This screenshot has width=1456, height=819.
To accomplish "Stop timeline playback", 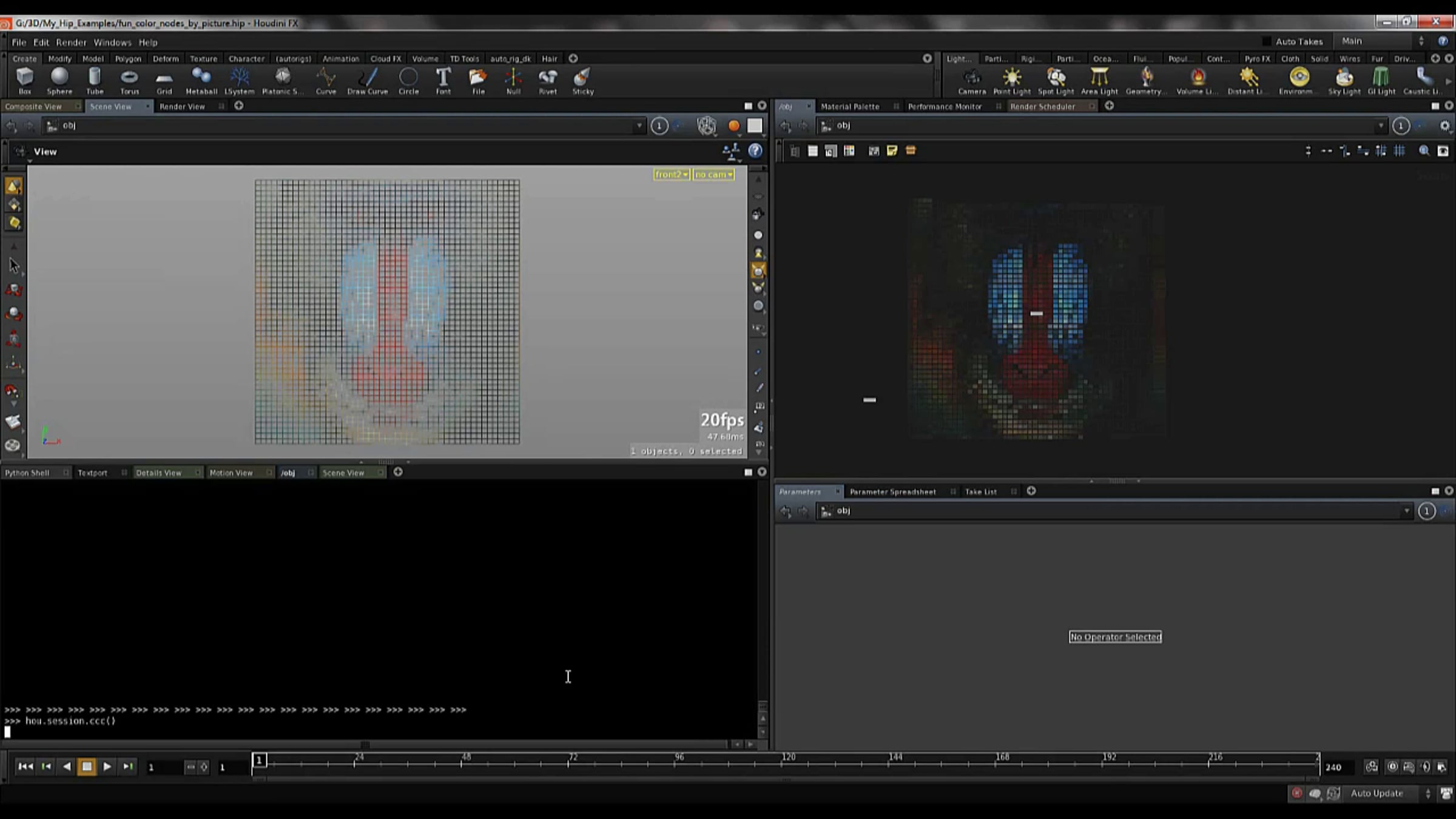I will coord(87,767).
